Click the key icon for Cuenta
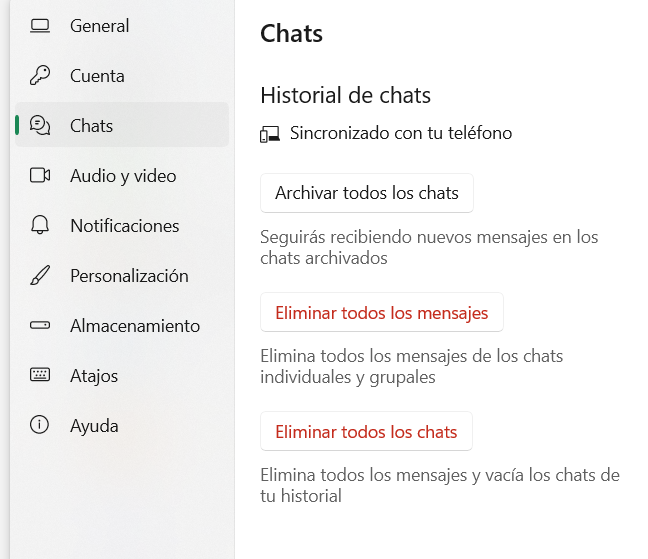Viewport: 648px width, 559px height. (40, 76)
